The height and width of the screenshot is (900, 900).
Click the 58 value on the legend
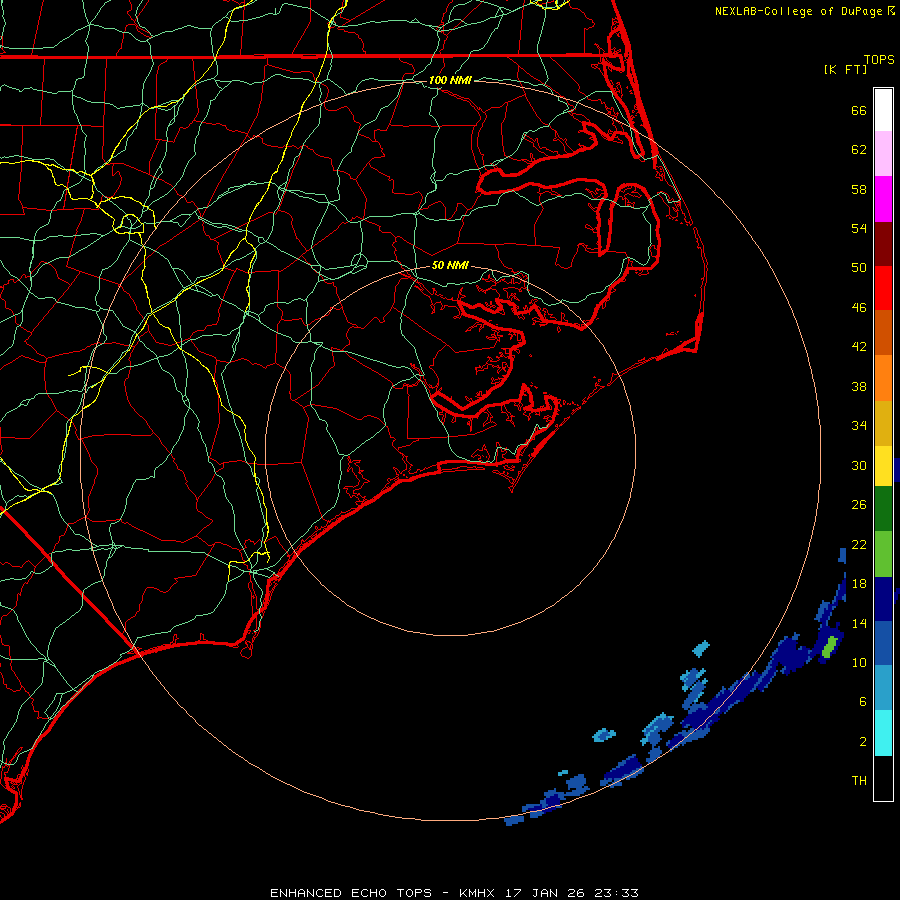[x=859, y=189]
